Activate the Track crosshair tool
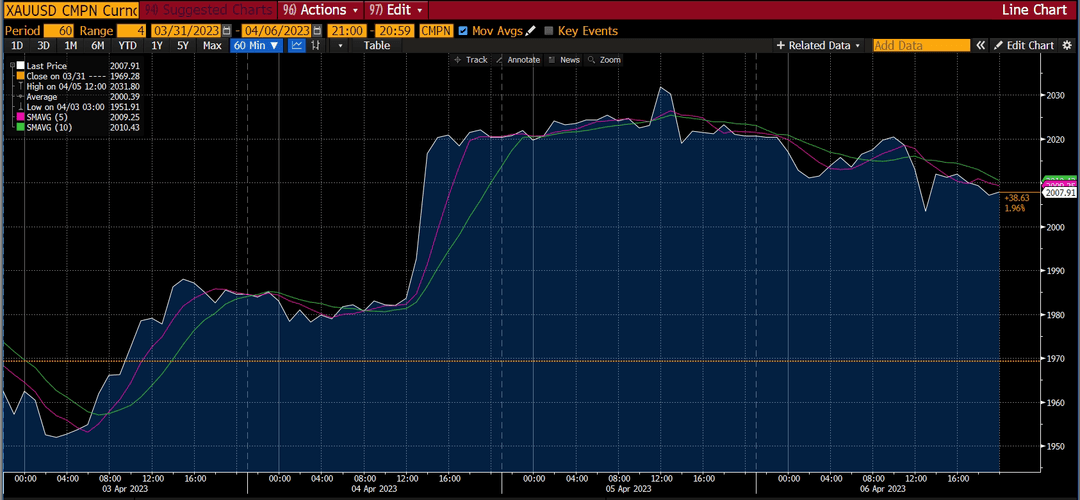 [x=471, y=60]
